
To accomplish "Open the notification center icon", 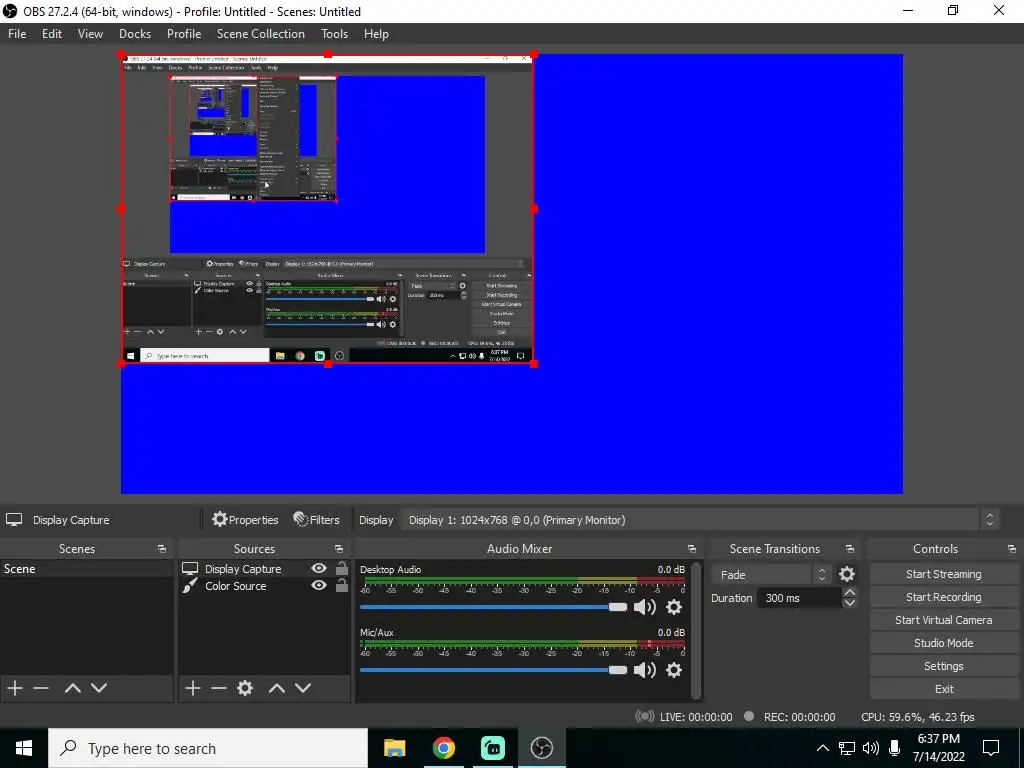I will 991,748.
